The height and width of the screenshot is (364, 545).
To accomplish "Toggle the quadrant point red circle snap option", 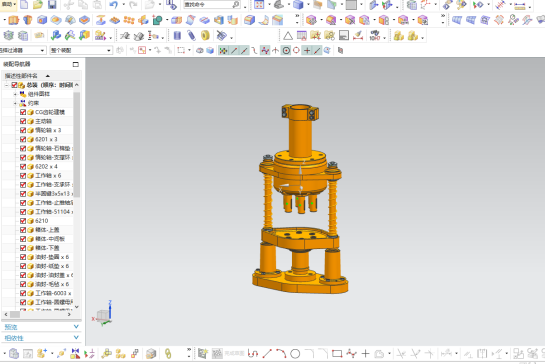I will click(296, 50).
